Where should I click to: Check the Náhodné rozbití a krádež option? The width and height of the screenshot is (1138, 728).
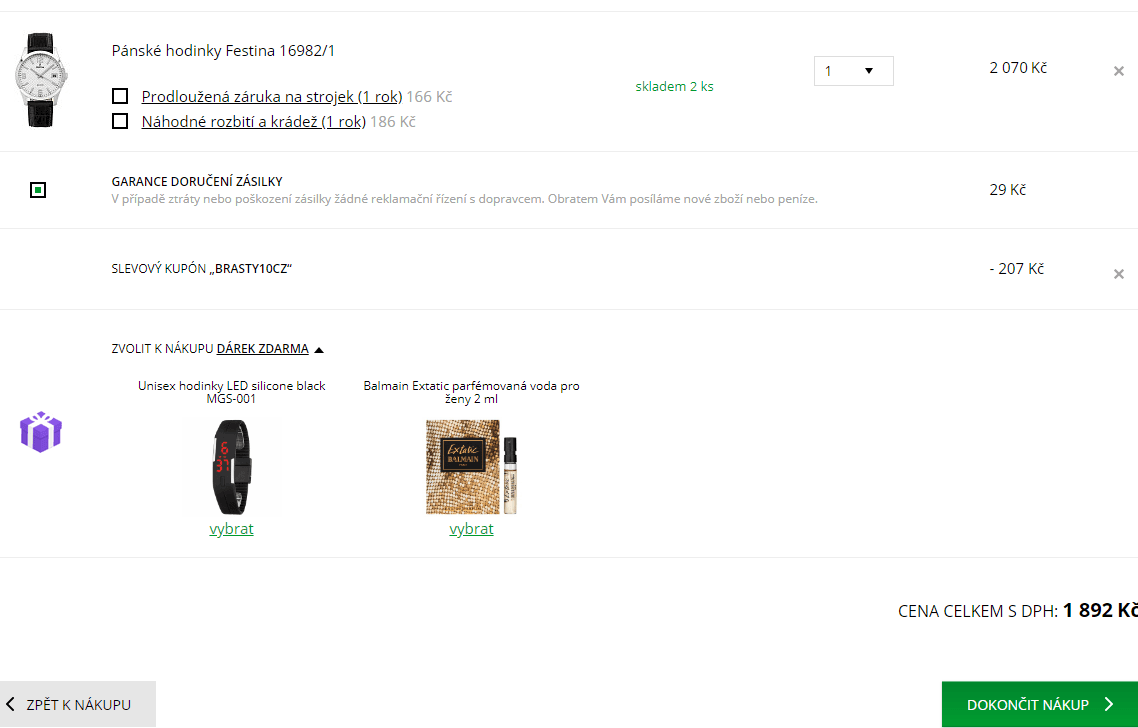[120, 121]
